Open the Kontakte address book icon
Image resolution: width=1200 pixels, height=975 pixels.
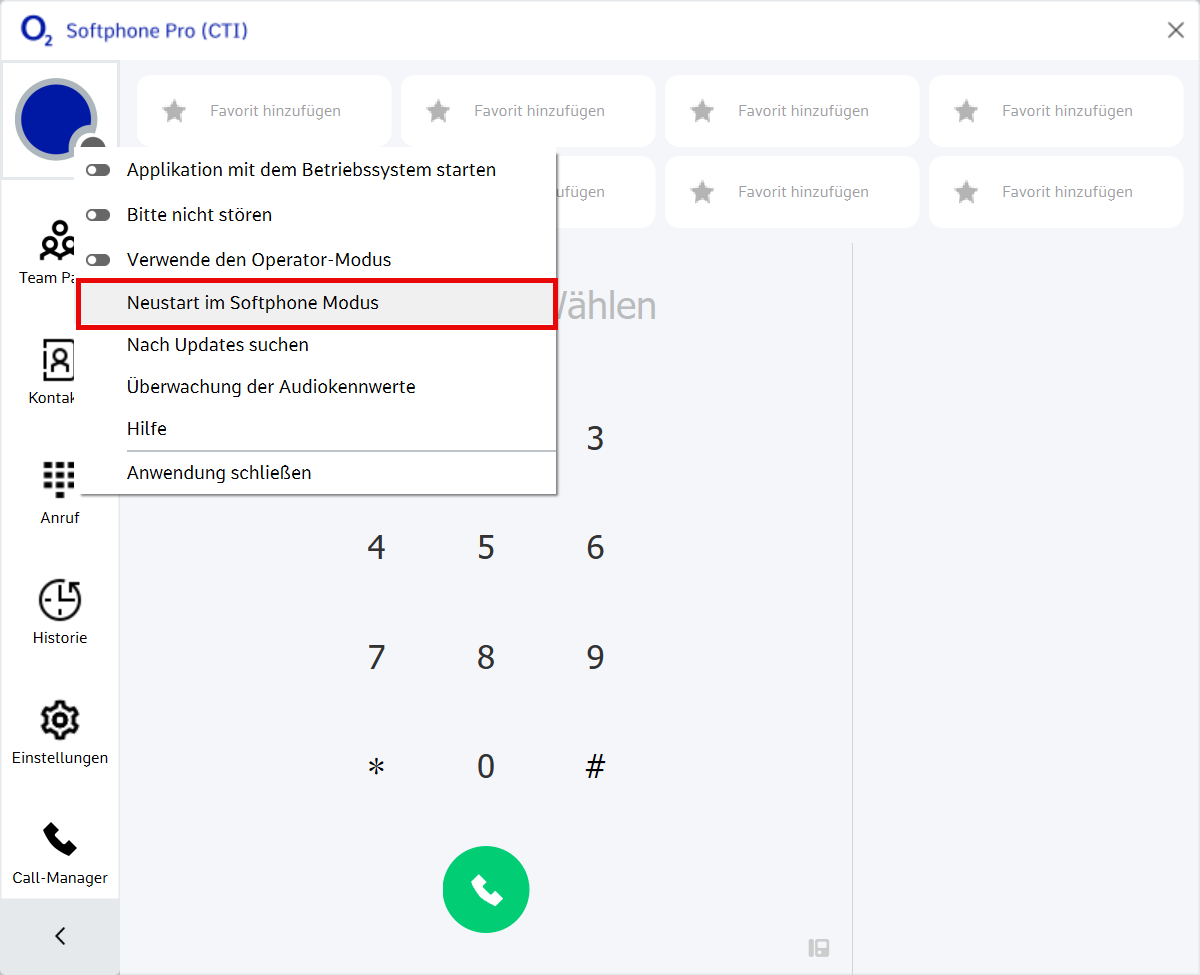[58, 361]
